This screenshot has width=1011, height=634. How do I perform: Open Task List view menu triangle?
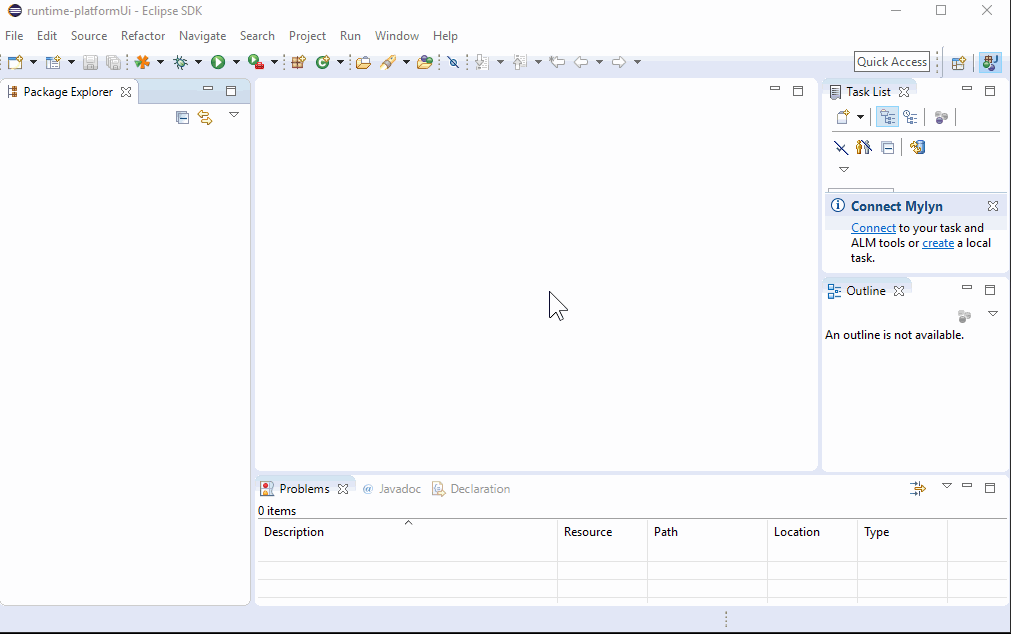click(844, 170)
